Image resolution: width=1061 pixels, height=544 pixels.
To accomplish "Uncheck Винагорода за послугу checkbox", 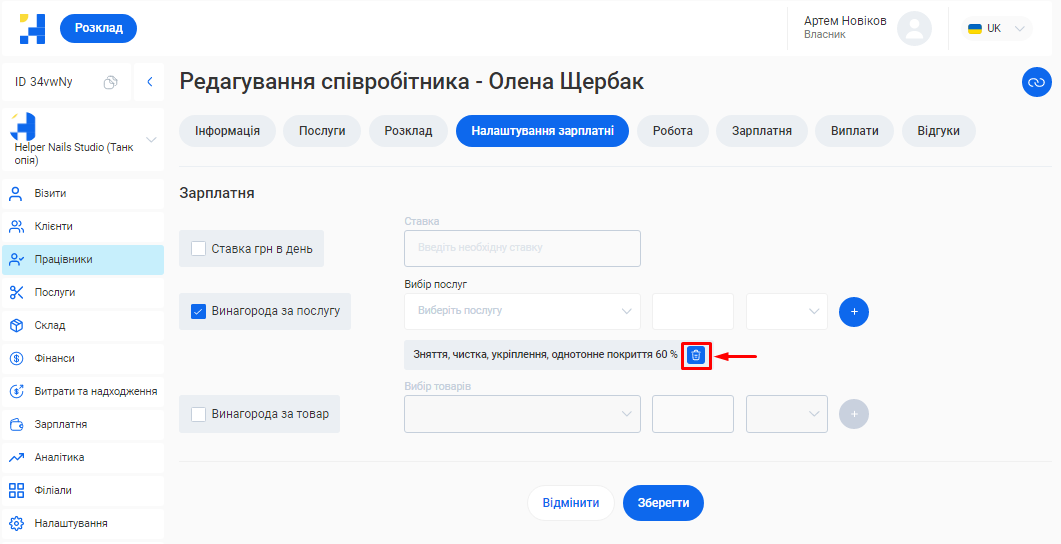I will 198,311.
